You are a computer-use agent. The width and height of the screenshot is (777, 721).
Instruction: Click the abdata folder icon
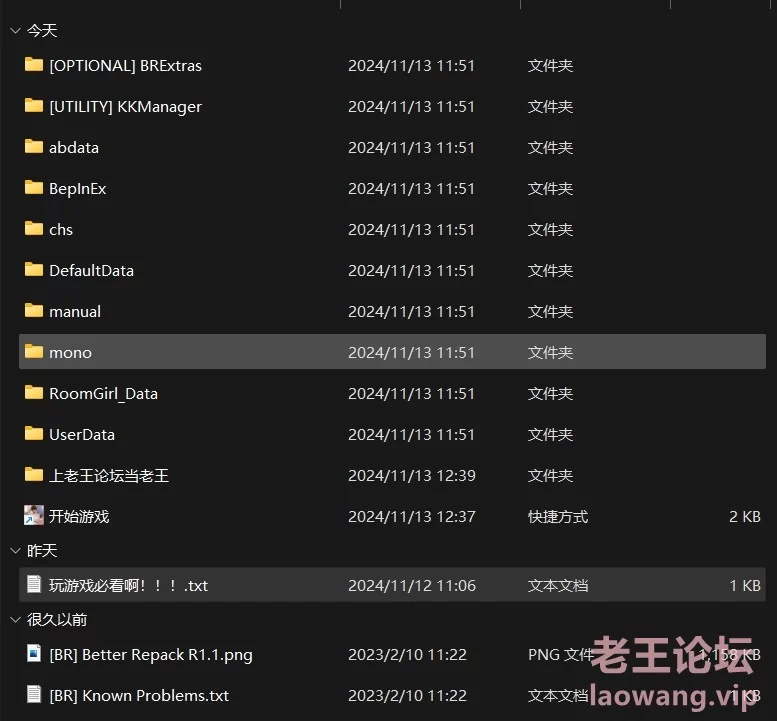(34, 147)
